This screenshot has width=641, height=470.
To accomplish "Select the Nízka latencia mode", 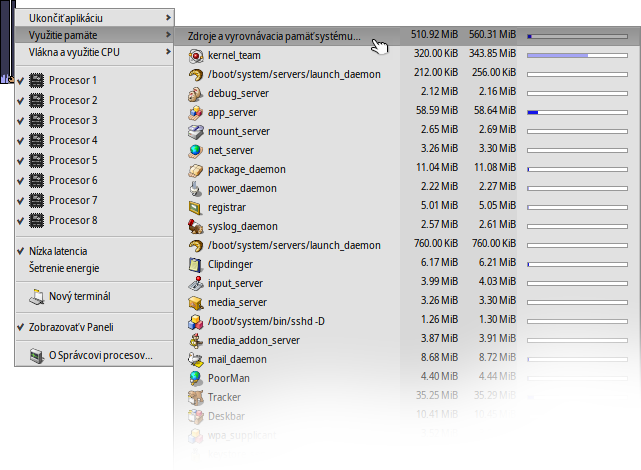I will 94,251.
